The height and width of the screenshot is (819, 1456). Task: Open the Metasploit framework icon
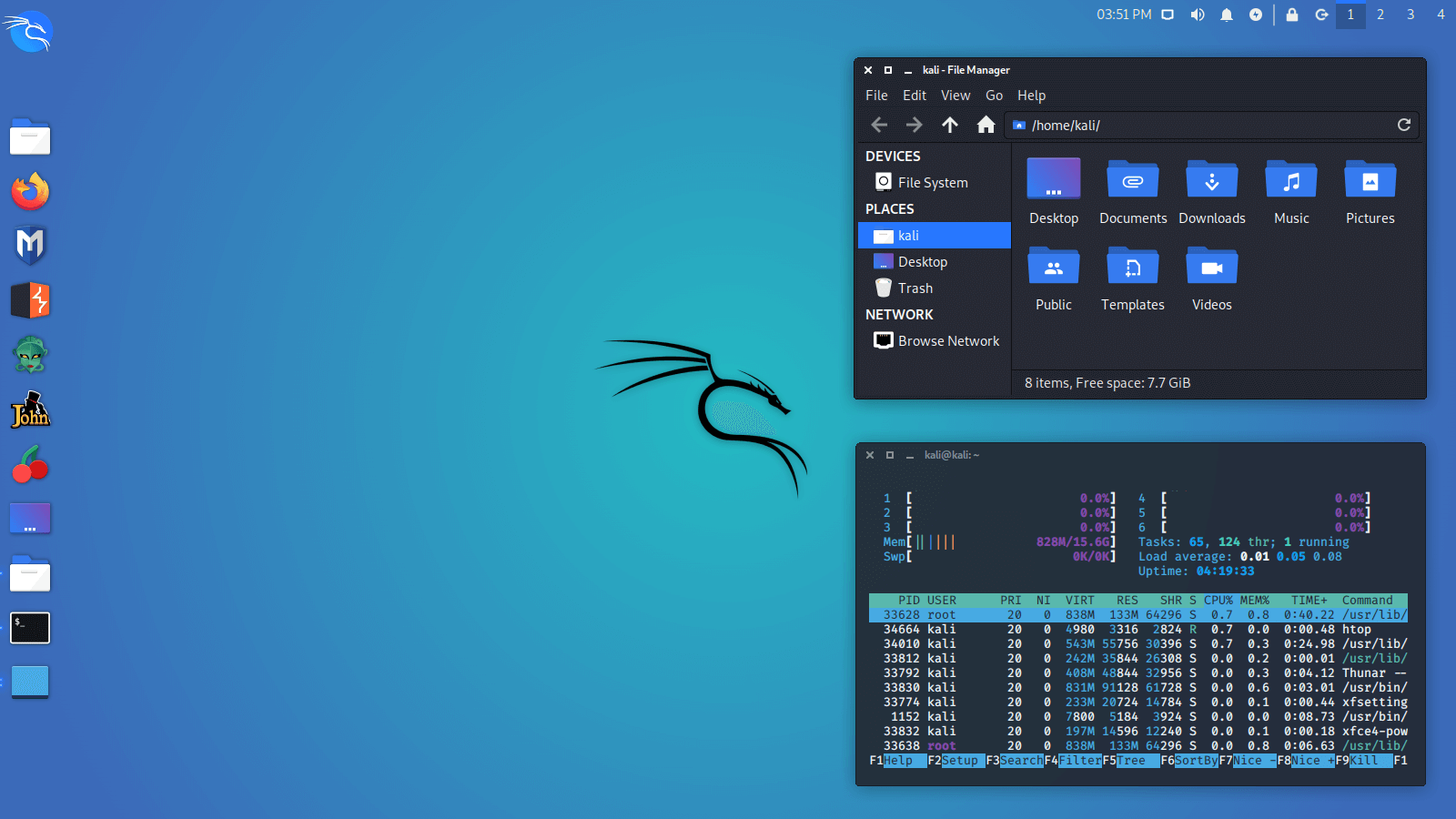[30, 246]
